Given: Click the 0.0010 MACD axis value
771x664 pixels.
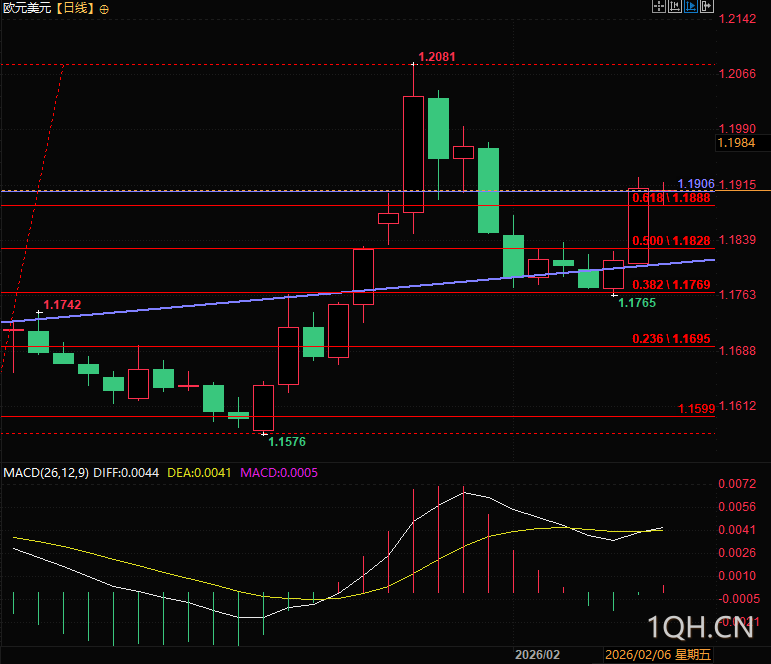Looking at the screenshot, I should [737, 575].
